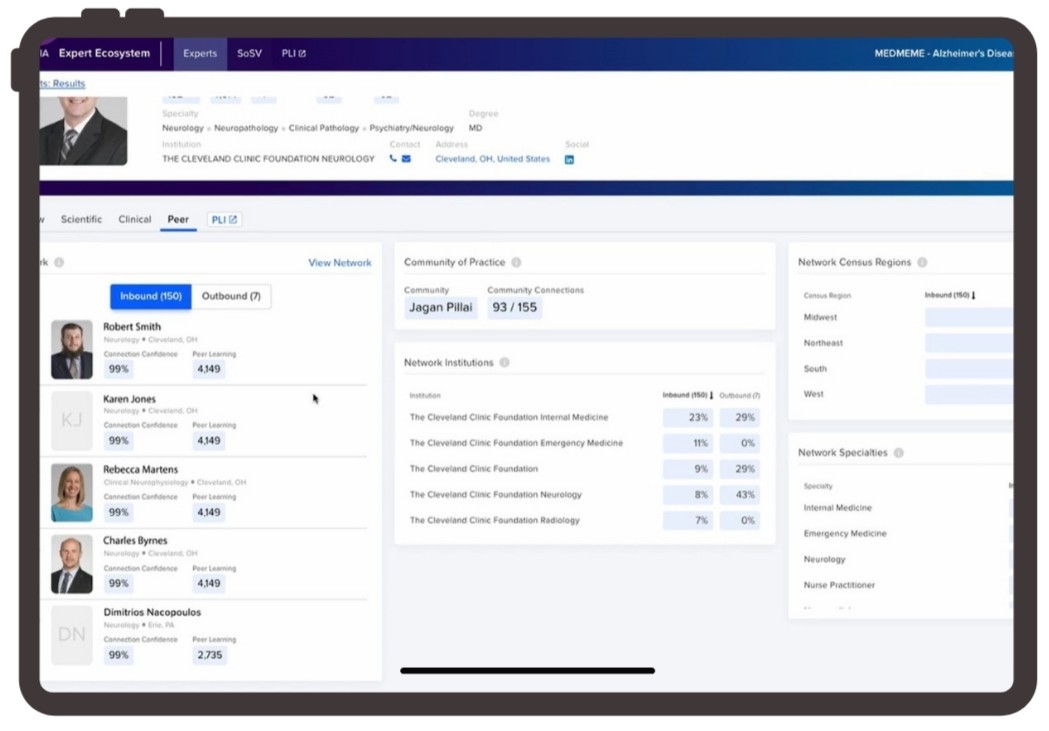Switch to the Peer tab
The image size is (1049, 731).
coord(178,219)
